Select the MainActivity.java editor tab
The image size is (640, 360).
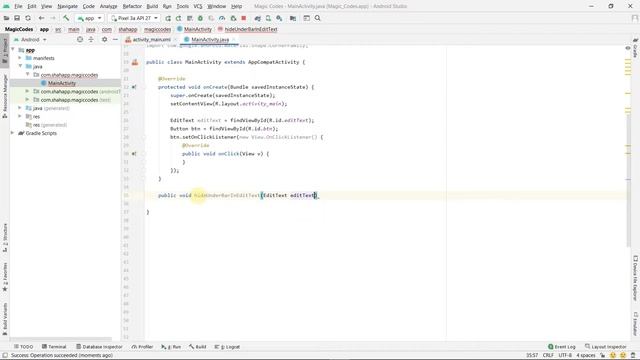[x=210, y=40]
